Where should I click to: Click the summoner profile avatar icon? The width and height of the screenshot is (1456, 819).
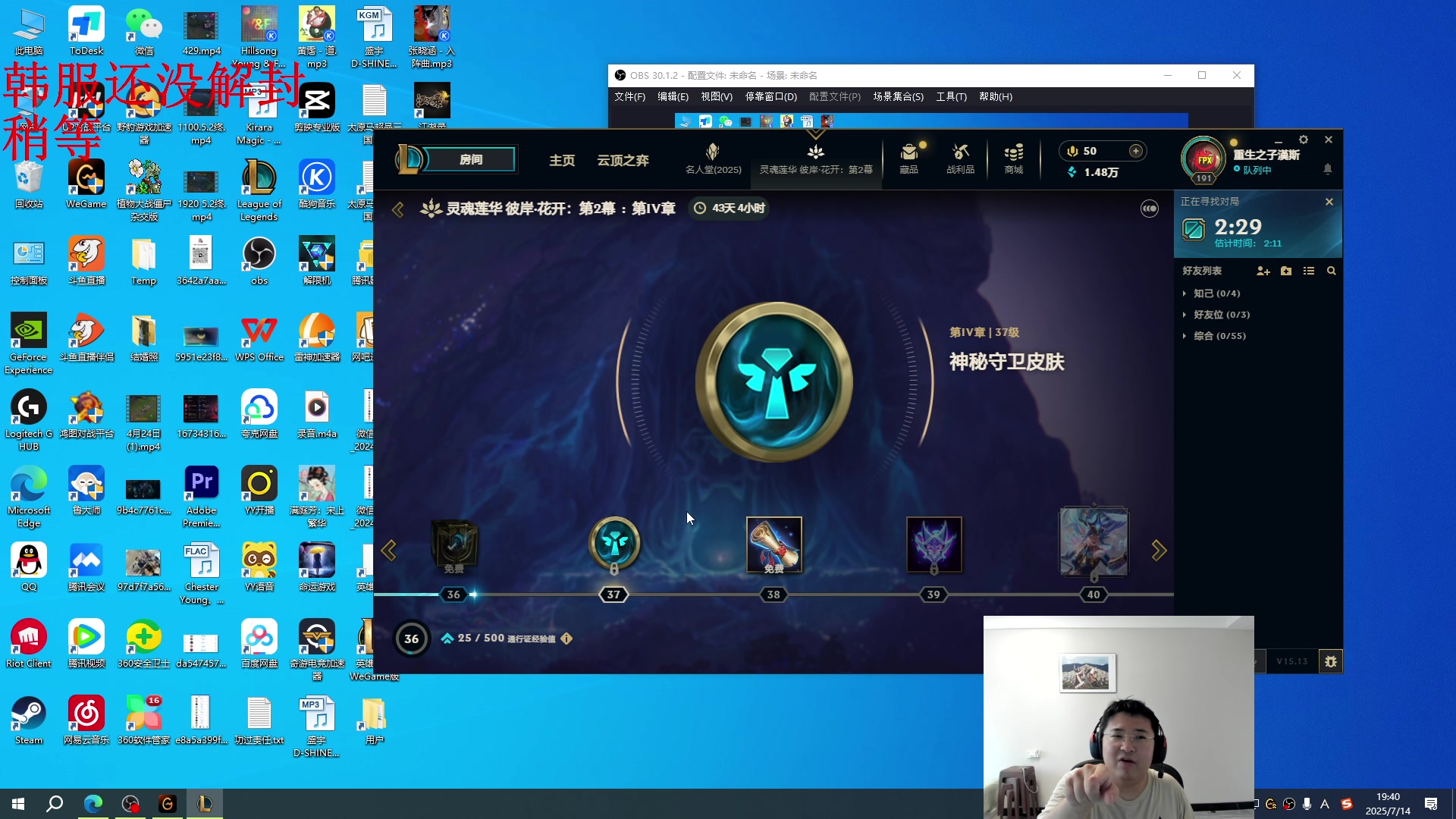click(x=1203, y=160)
